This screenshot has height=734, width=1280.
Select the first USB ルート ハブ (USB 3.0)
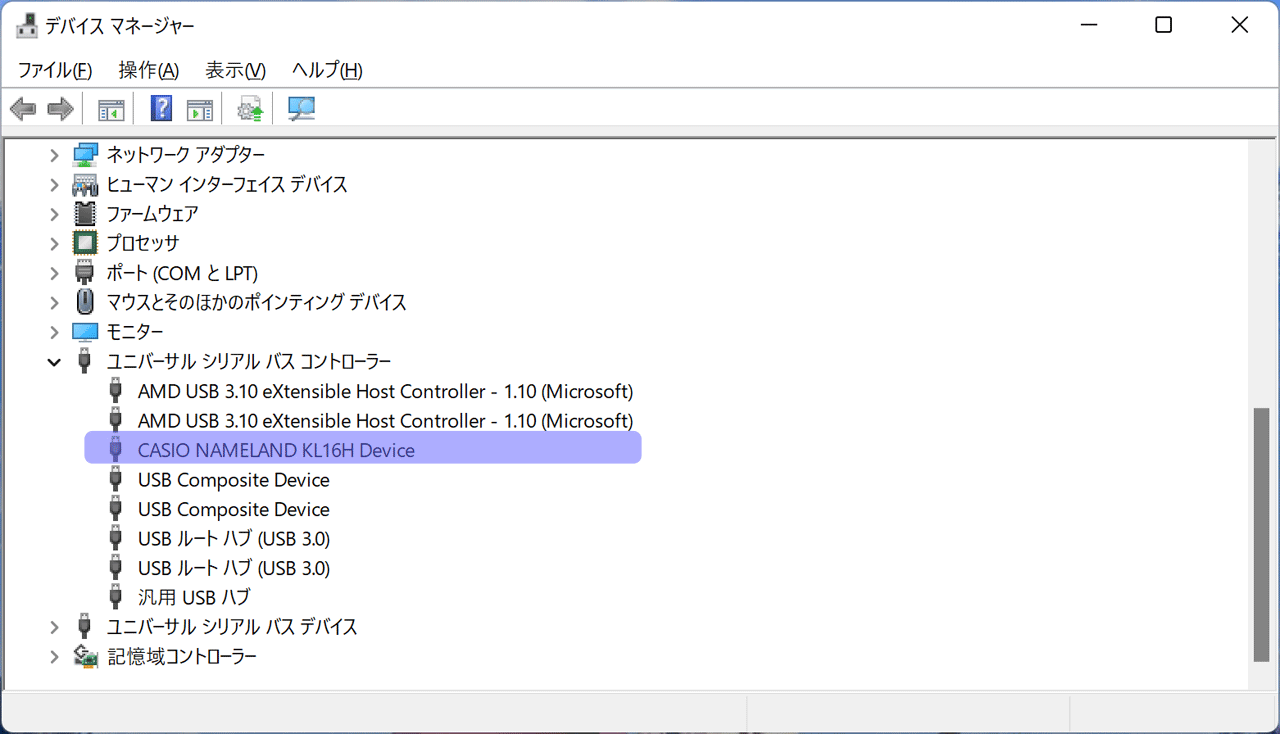tap(233, 539)
